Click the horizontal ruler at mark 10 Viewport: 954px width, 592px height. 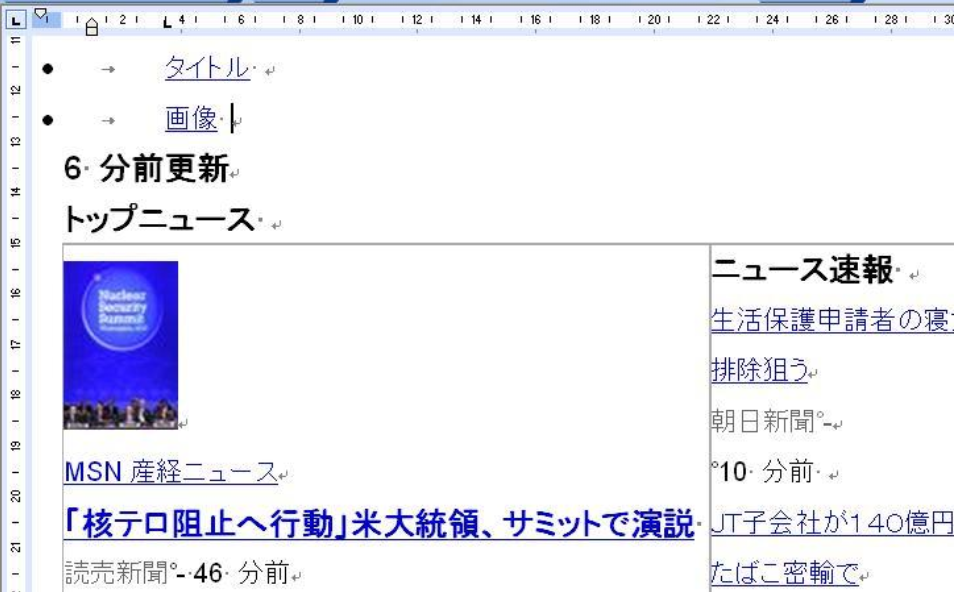point(357,19)
